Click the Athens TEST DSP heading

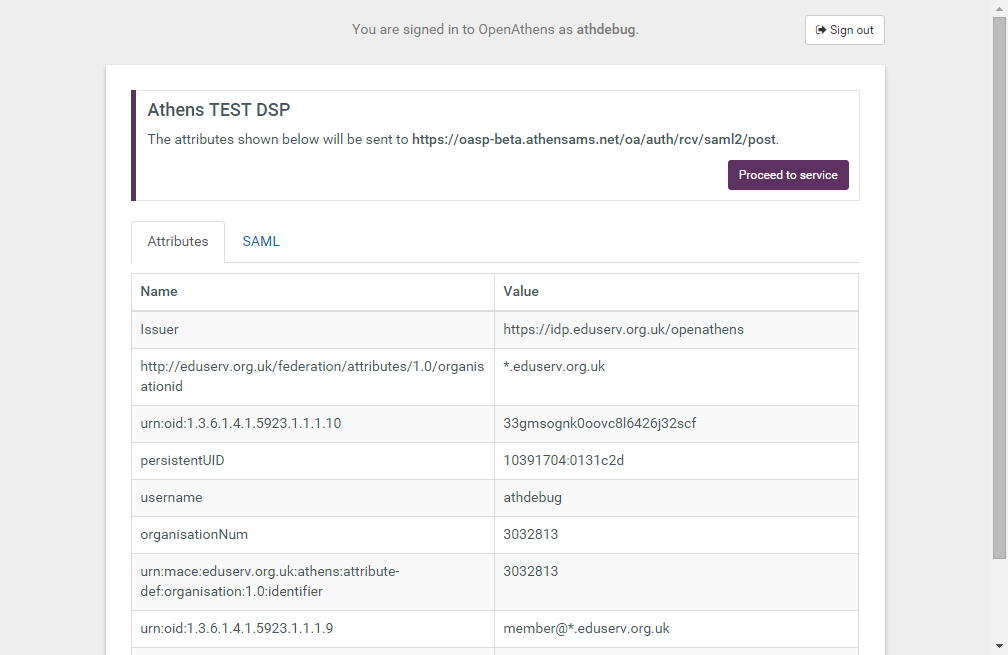tap(219, 110)
